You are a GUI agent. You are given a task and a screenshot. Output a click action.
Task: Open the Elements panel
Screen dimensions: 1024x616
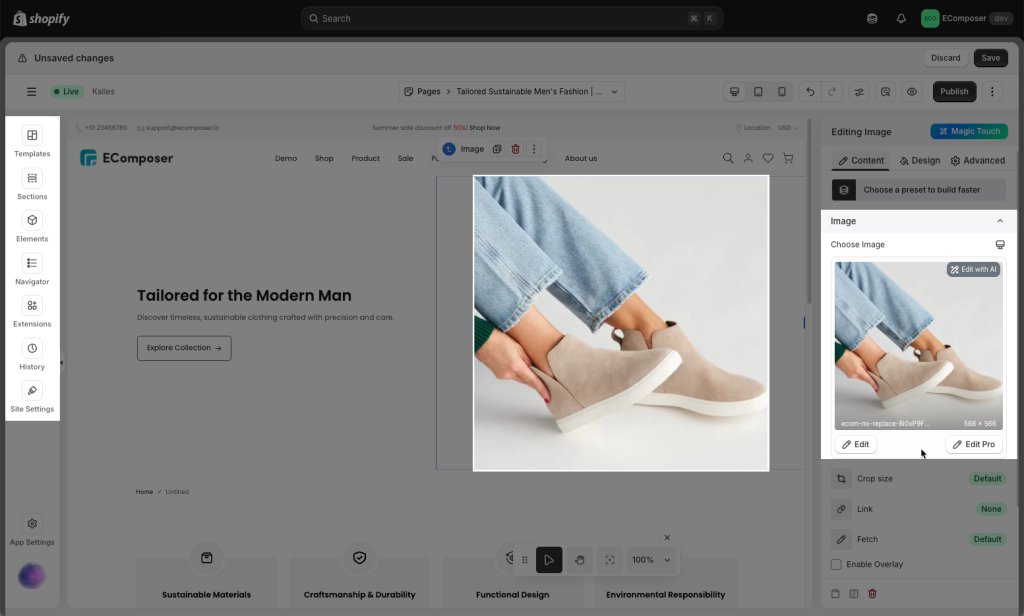click(32, 221)
